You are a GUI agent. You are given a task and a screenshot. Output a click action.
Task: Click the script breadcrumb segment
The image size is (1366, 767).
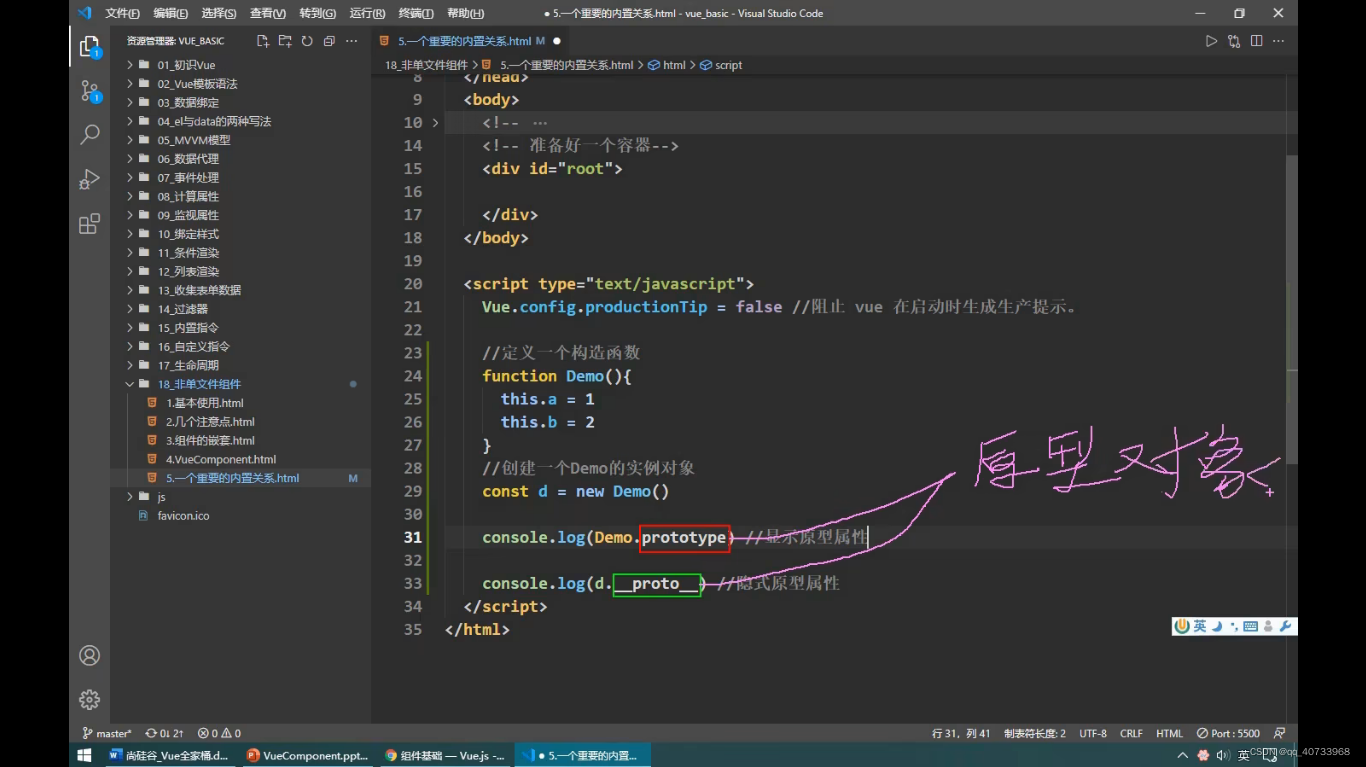(x=721, y=65)
